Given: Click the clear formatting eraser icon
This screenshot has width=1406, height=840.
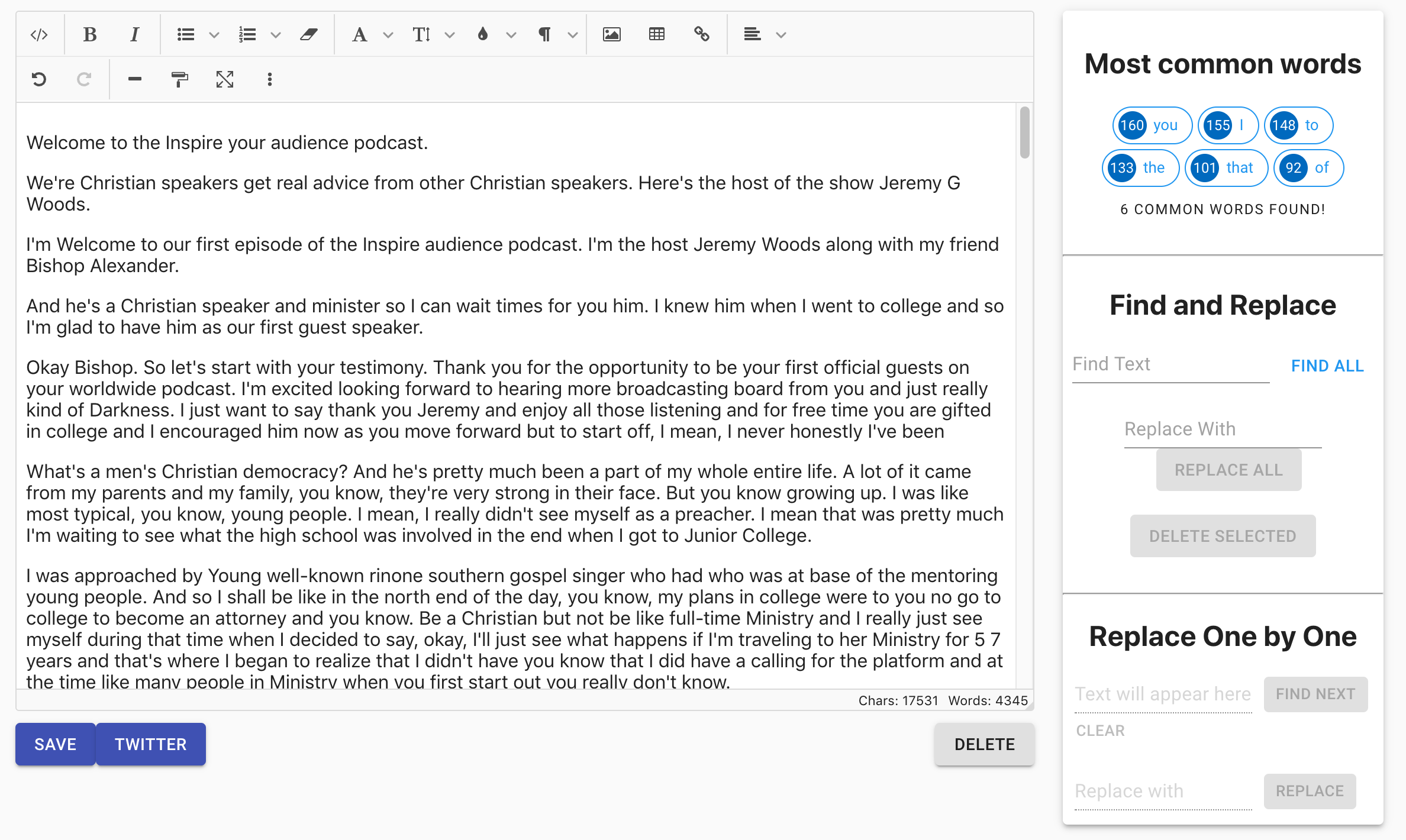Looking at the screenshot, I should tap(308, 35).
